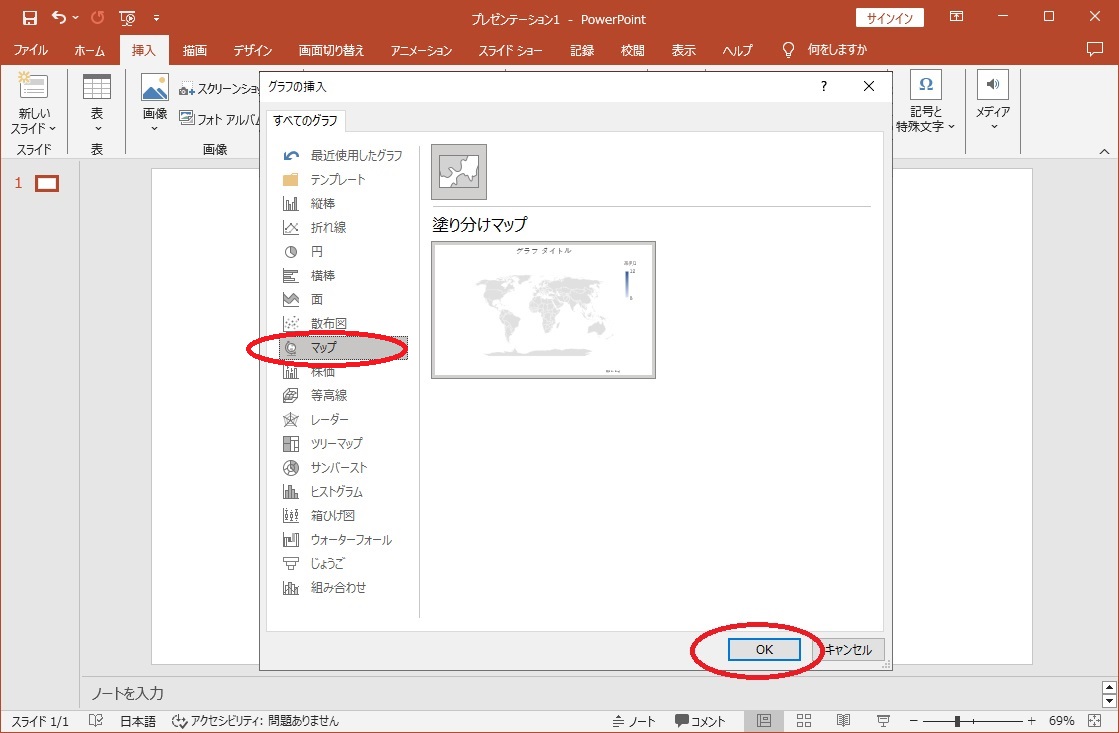Select the 円 (pie) chart type

pyautogui.click(x=317, y=252)
